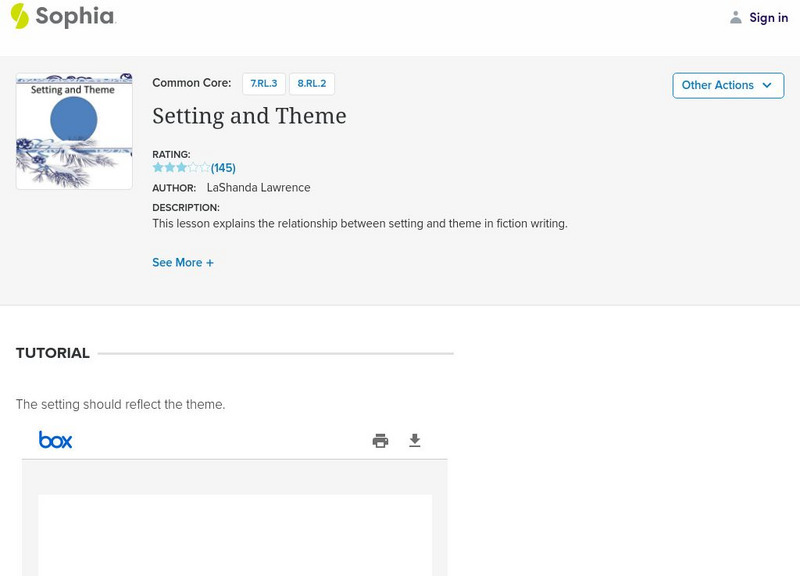The image size is (800, 576).
Task: Click the Setting and Theme thumbnail image
Action: (74, 131)
